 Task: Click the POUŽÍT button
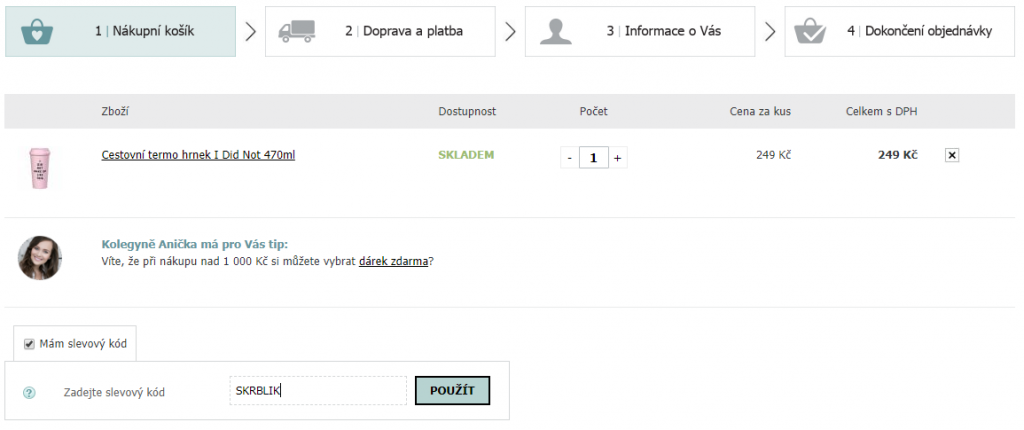tap(452, 391)
